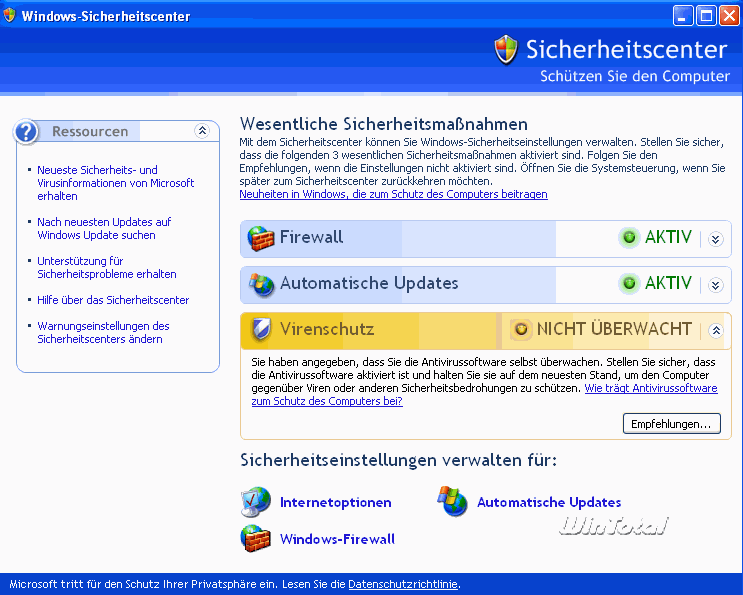Click the green AKTIV indicator for Automatische Updates
This screenshot has width=743, height=595.
click(x=629, y=283)
